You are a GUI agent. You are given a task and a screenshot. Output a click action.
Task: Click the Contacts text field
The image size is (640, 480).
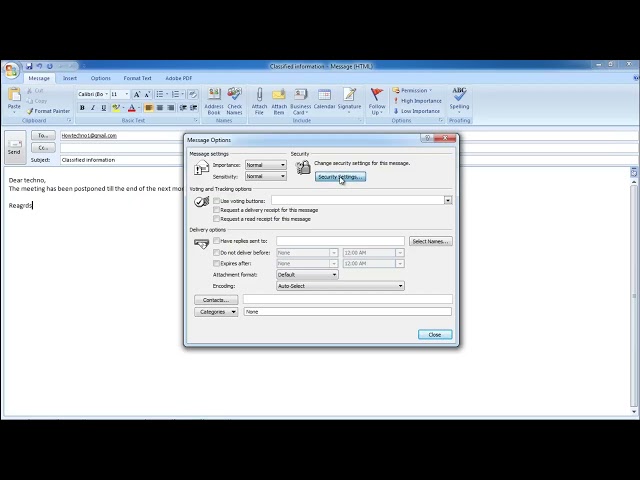tap(348, 300)
